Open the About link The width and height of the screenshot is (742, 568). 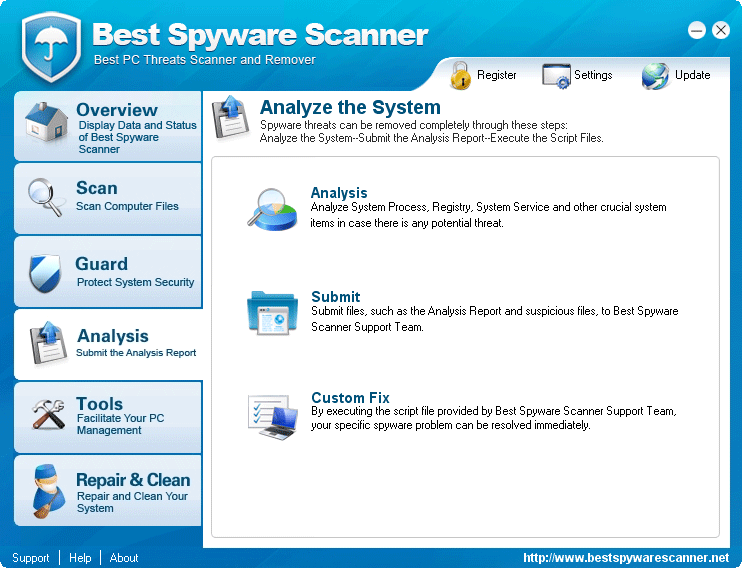click(x=124, y=558)
